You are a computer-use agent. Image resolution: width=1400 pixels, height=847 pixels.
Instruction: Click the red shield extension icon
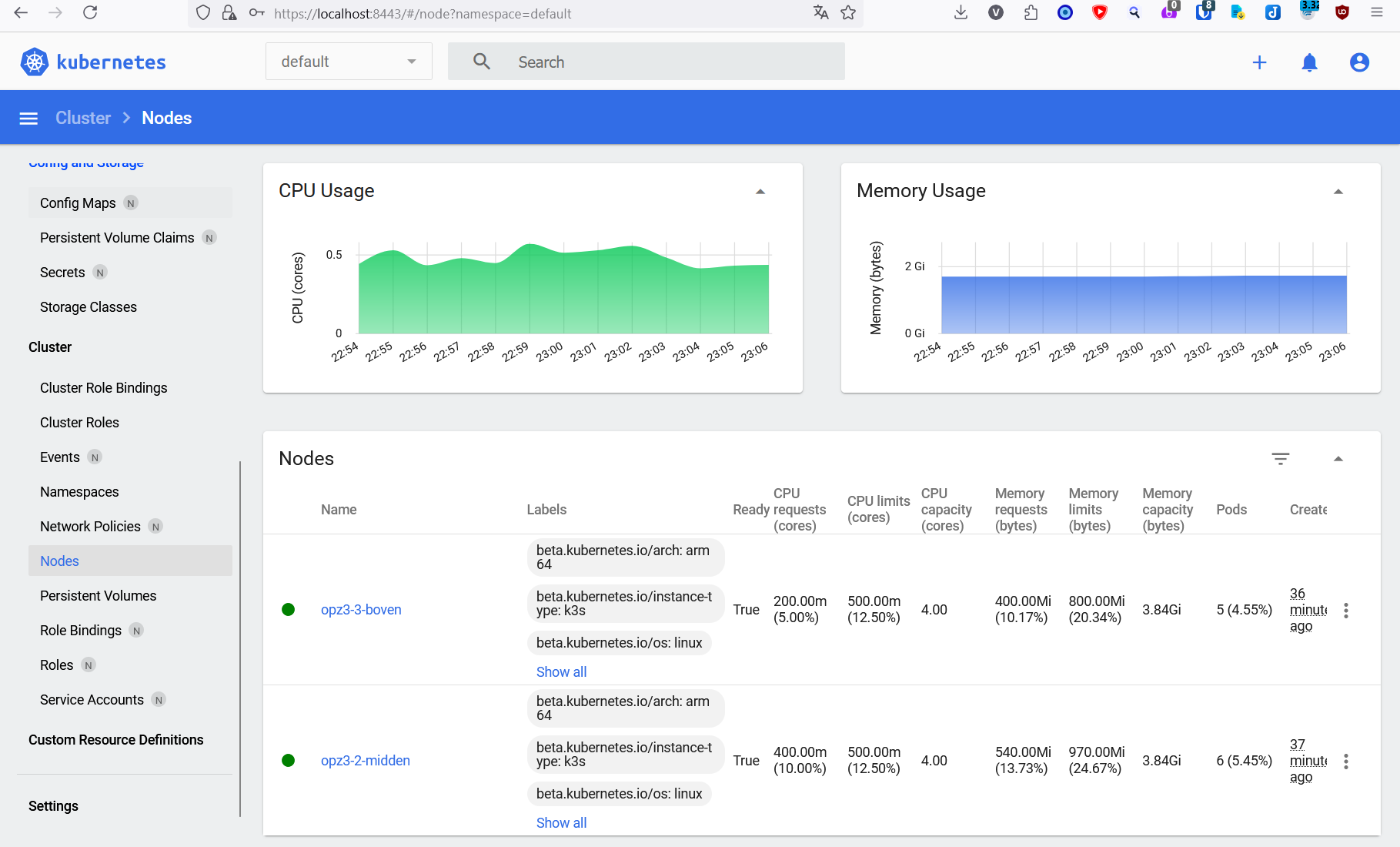pyautogui.click(x=1100, y=12)
